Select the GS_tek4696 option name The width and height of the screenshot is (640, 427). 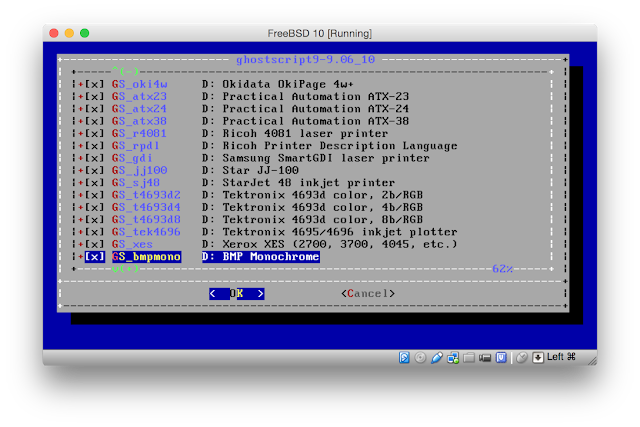pos(146,232)
